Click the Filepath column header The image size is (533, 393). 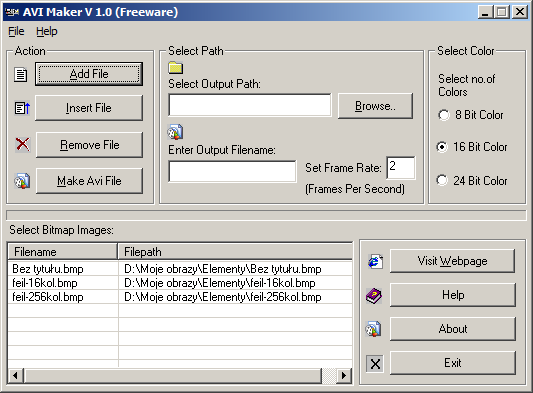(x=235, y=252)
